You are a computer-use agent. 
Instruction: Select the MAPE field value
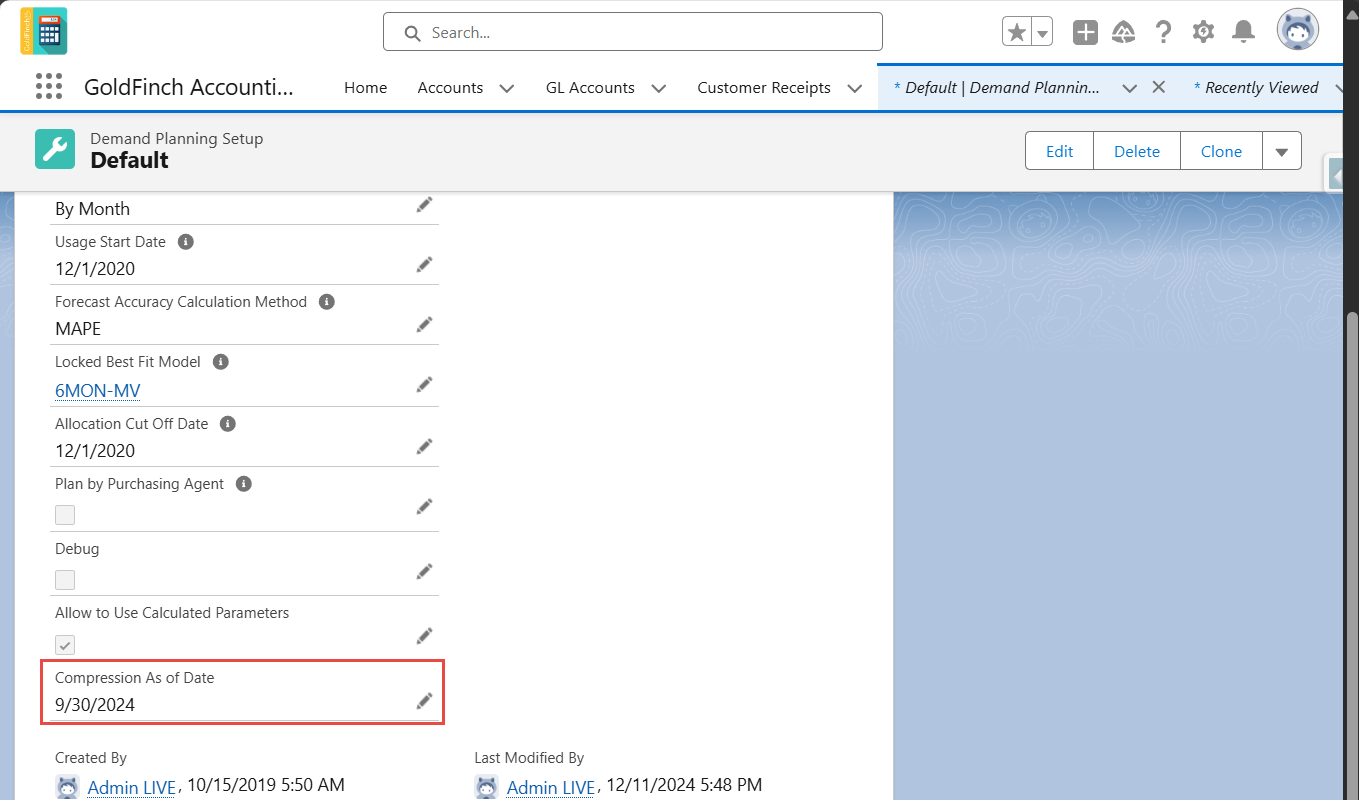(x=78, y=329)
